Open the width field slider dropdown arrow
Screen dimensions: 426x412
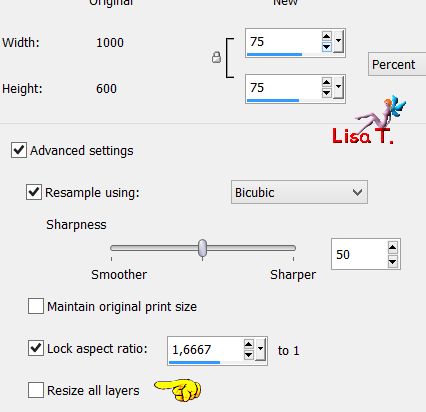(x=338, y=41)
